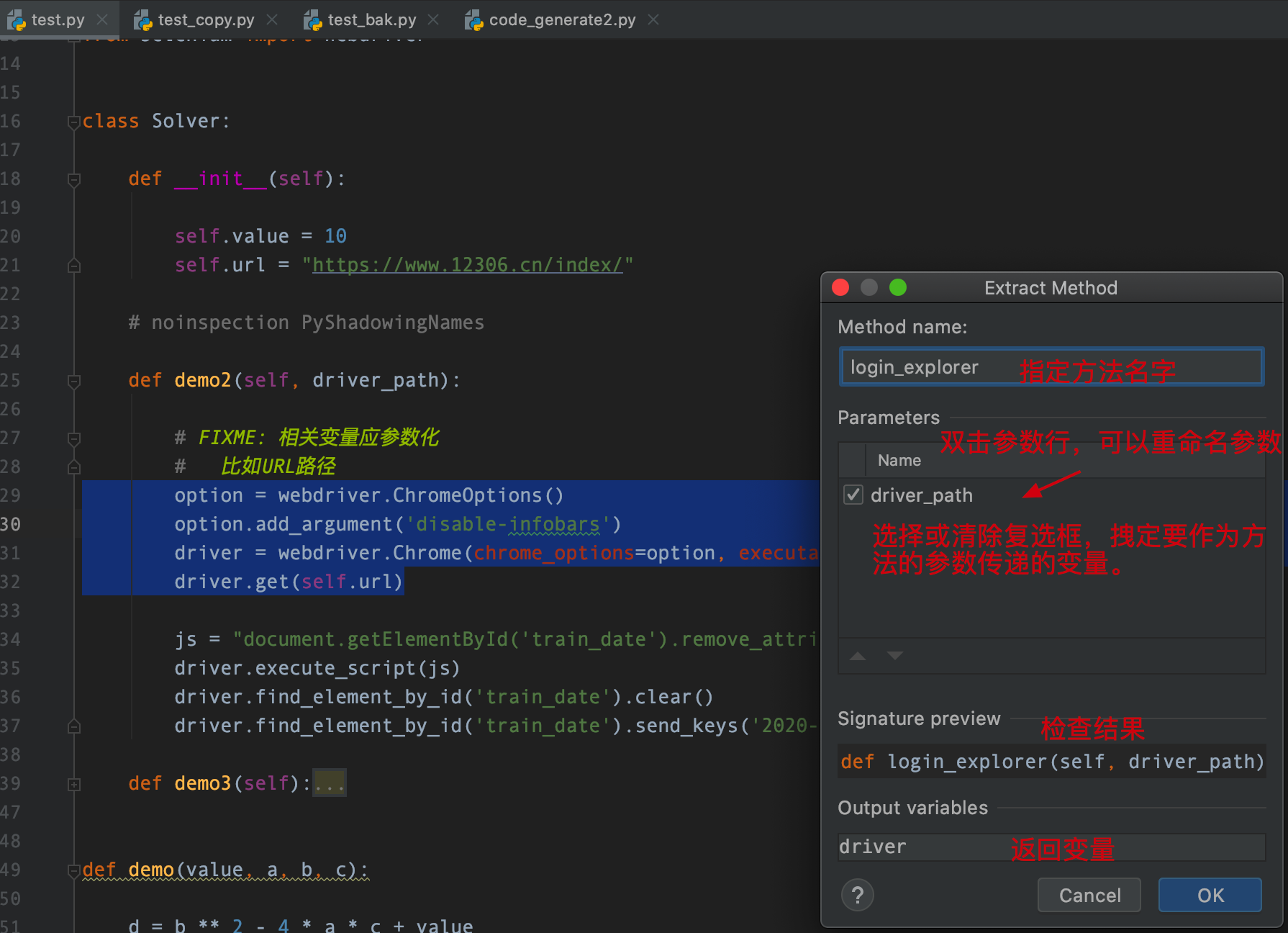Screen dimensions: 1288x933
Task: Click line number 16 in the gutter
Action: pyautogui.click(x=10, y=121)
